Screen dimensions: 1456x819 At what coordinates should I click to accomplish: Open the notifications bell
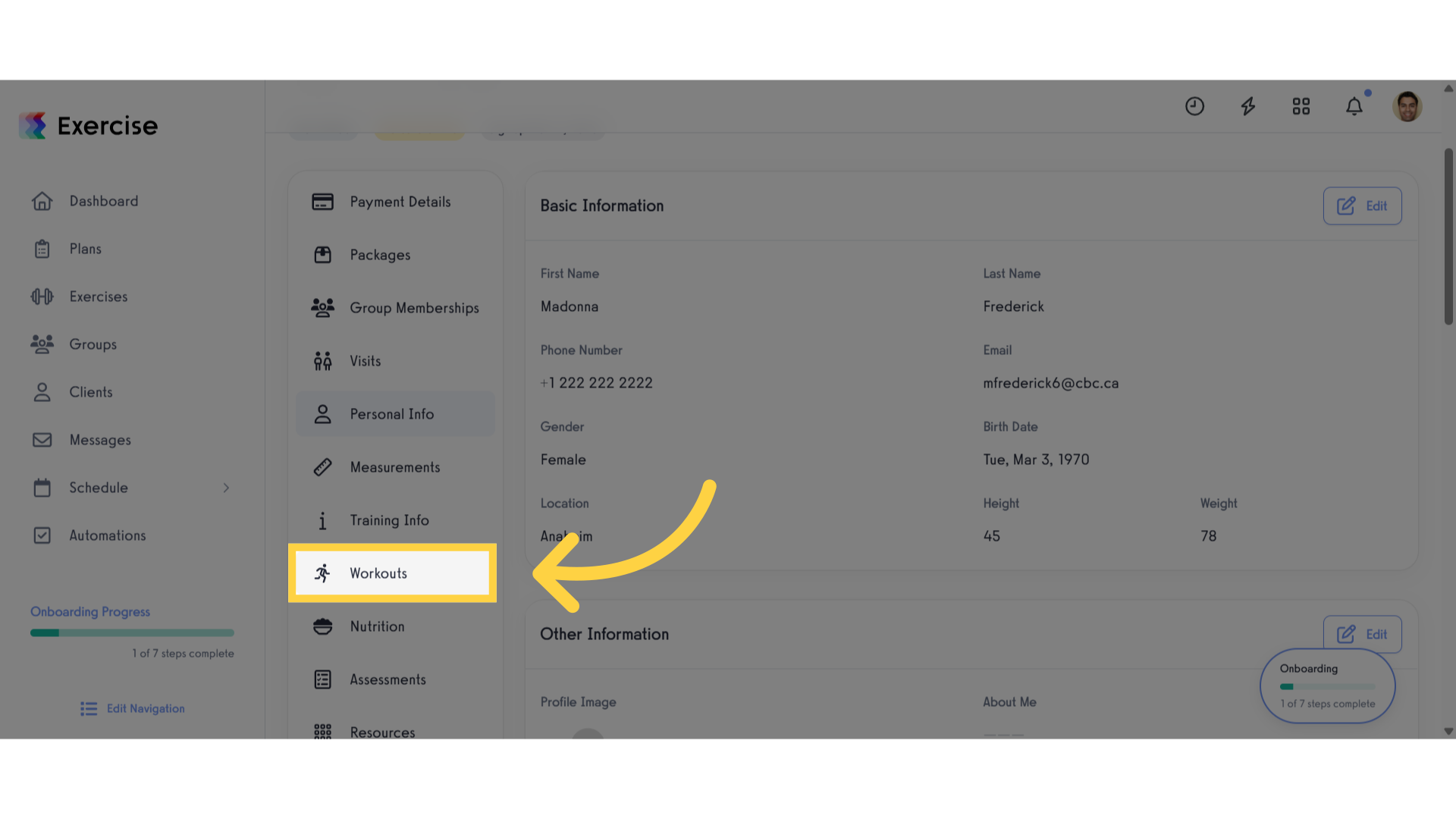coord(1354,106)
